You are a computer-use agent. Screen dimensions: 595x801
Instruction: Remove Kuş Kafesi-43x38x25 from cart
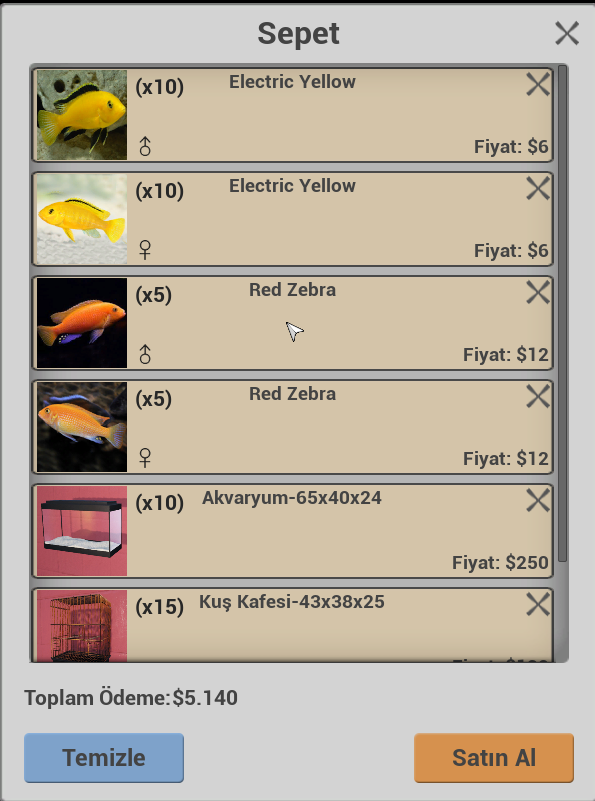(x=538, y=605)
